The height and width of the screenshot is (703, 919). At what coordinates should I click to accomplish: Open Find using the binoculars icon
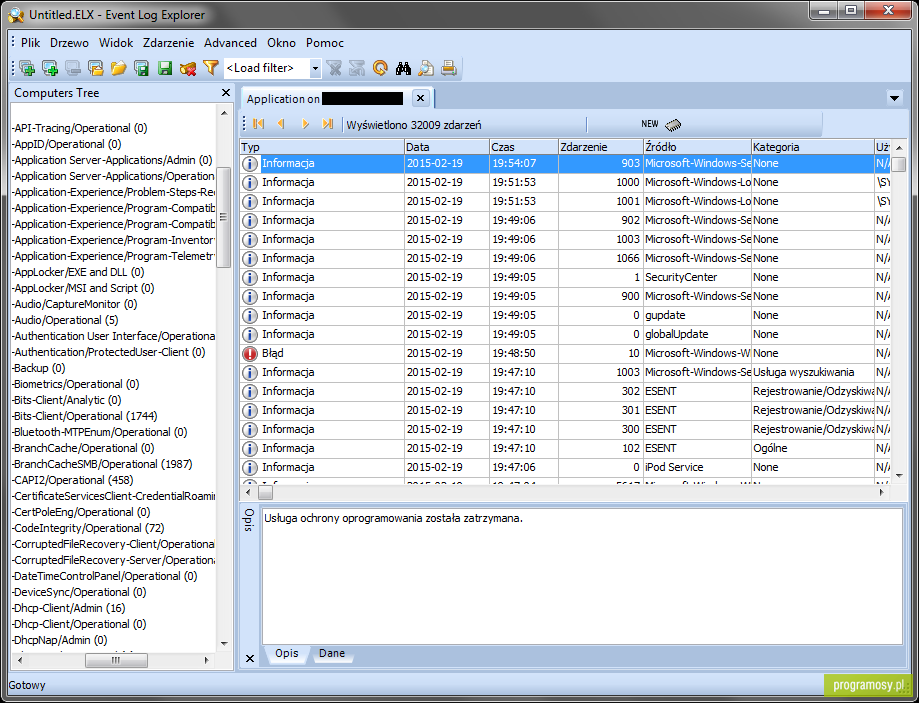(403, 68)
